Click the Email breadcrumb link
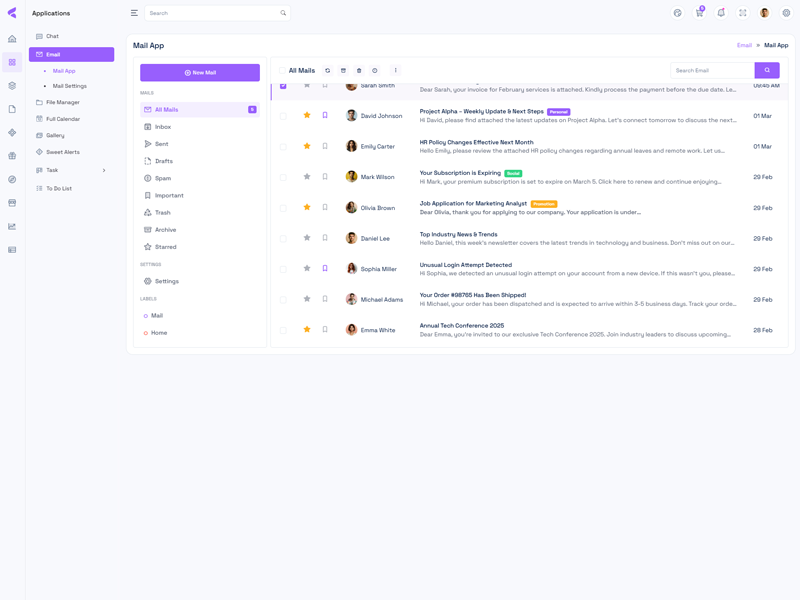 pyautogui.click(x=744, y=45)
